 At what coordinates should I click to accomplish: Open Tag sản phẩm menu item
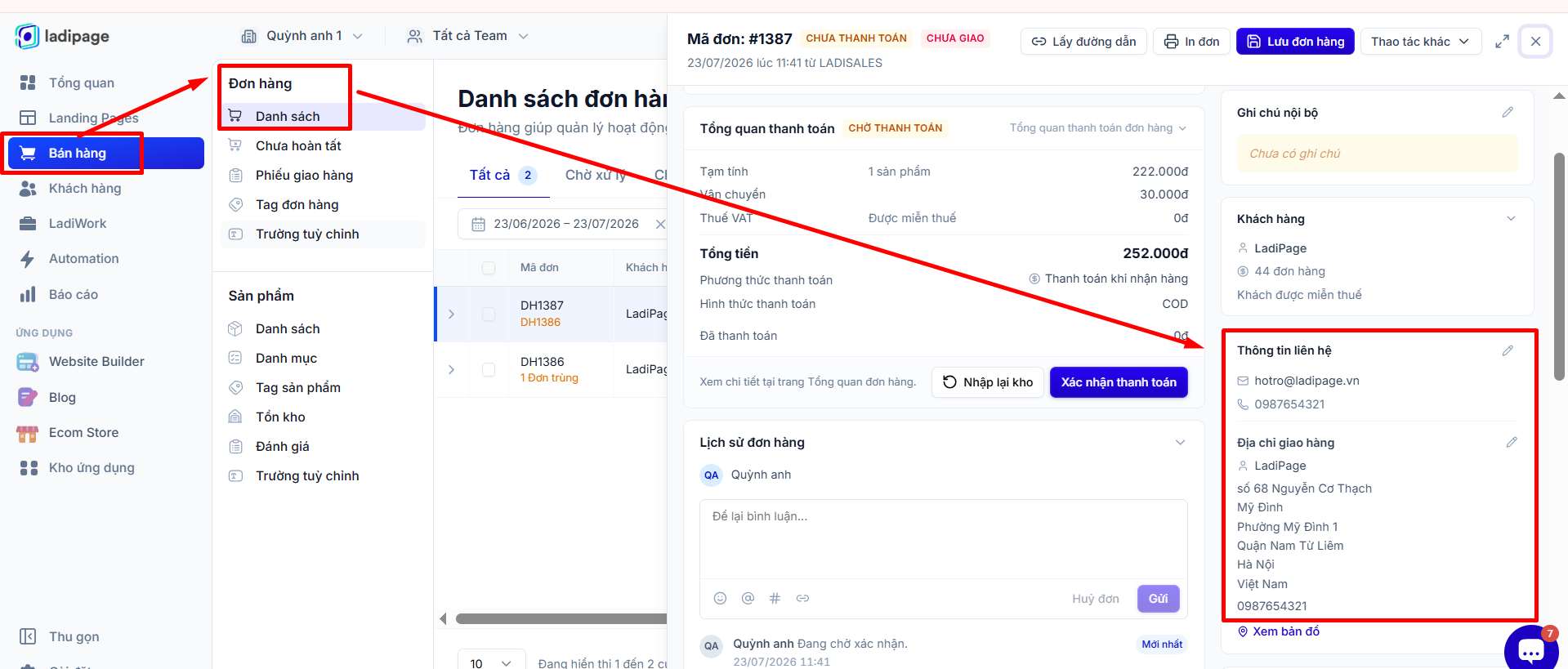pyautogui.click(x=297, y=387)
